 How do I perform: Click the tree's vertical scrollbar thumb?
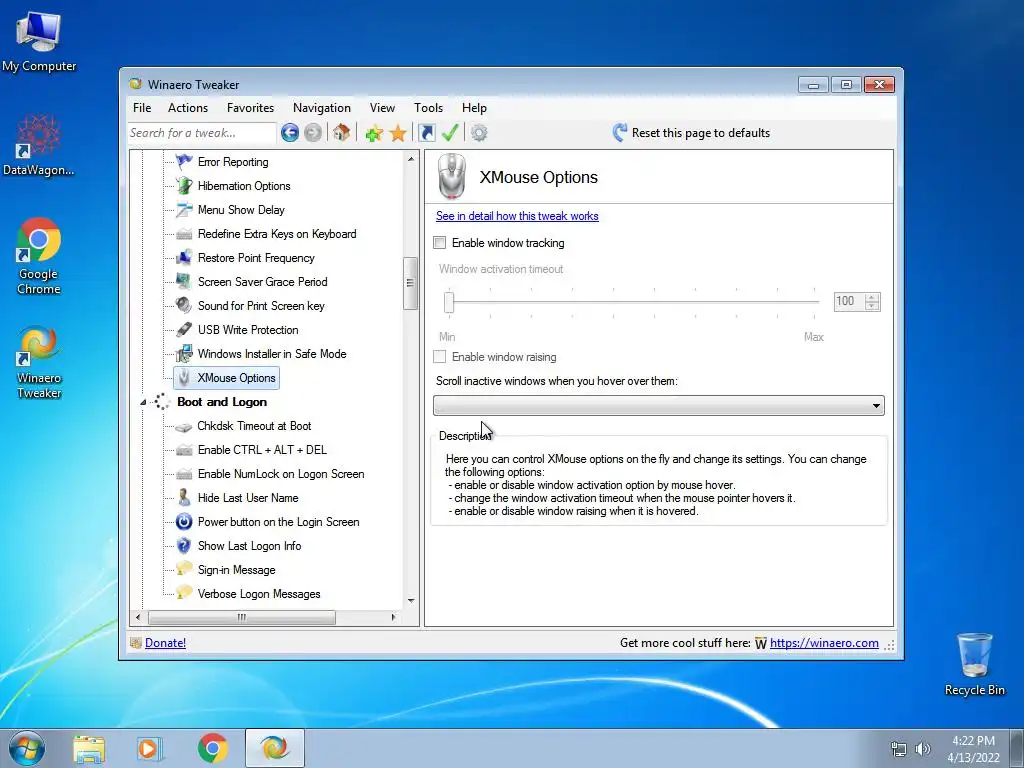click(x=410, y=283)
